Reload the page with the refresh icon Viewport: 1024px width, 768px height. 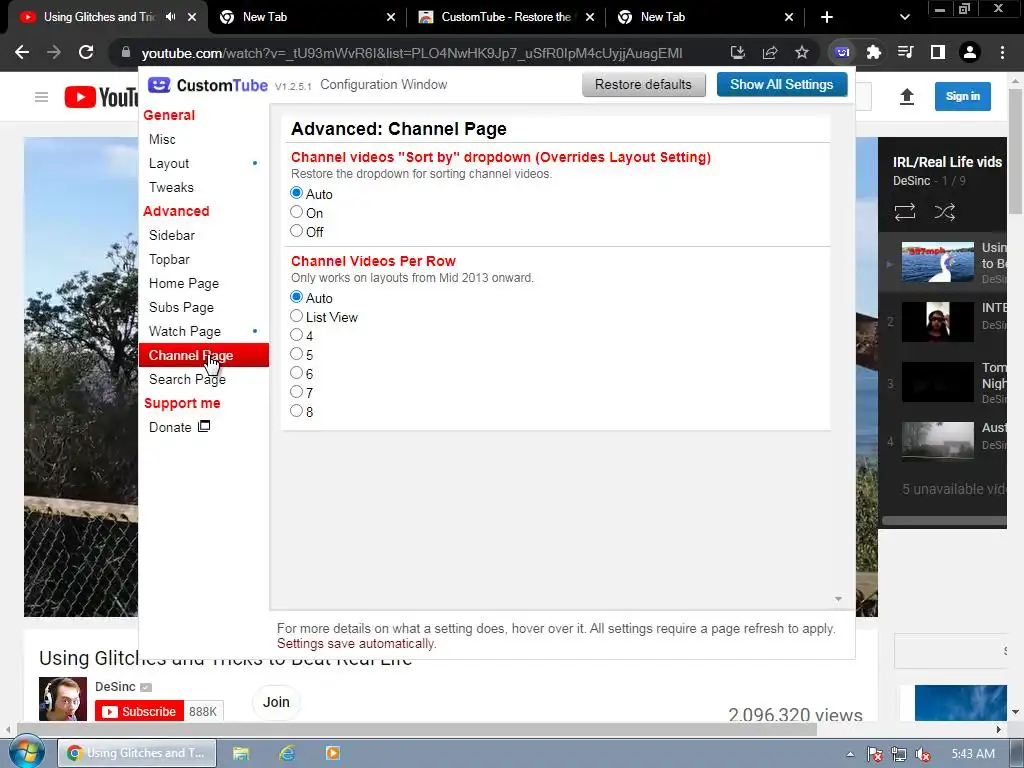tap(86, 52)
